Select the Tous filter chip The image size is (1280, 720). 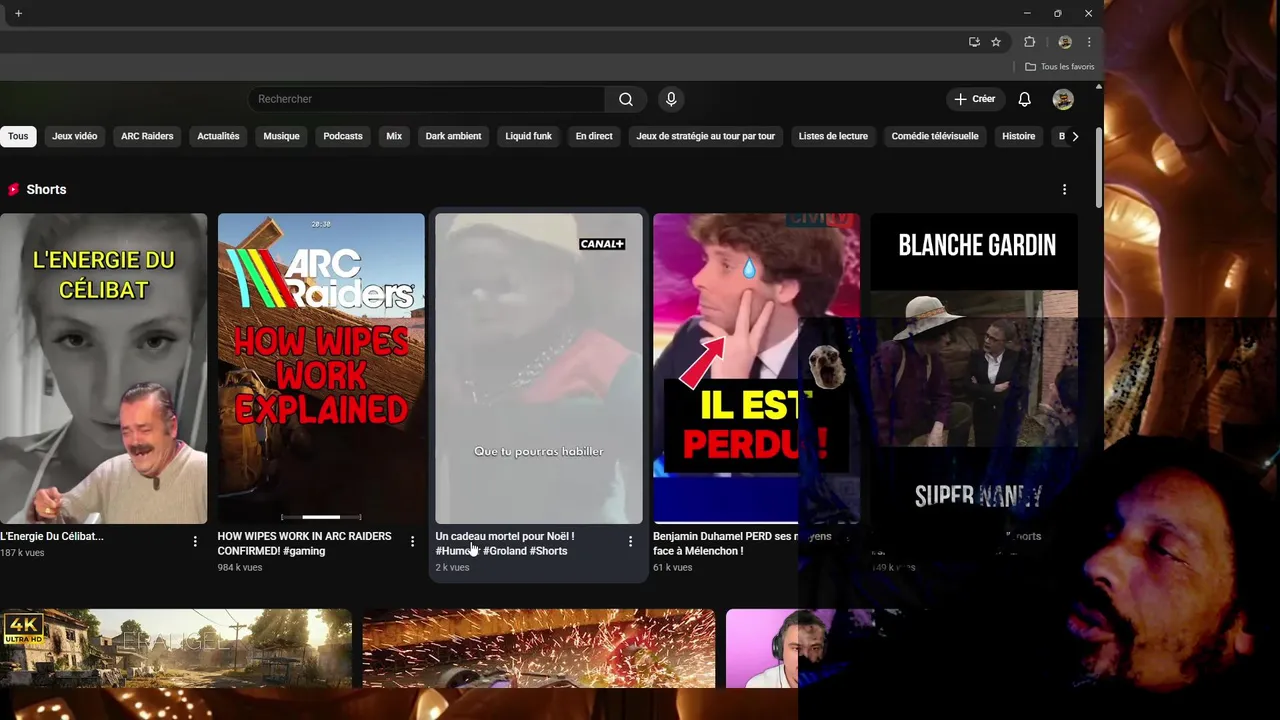pyautogui.click(x=18, y=136)
